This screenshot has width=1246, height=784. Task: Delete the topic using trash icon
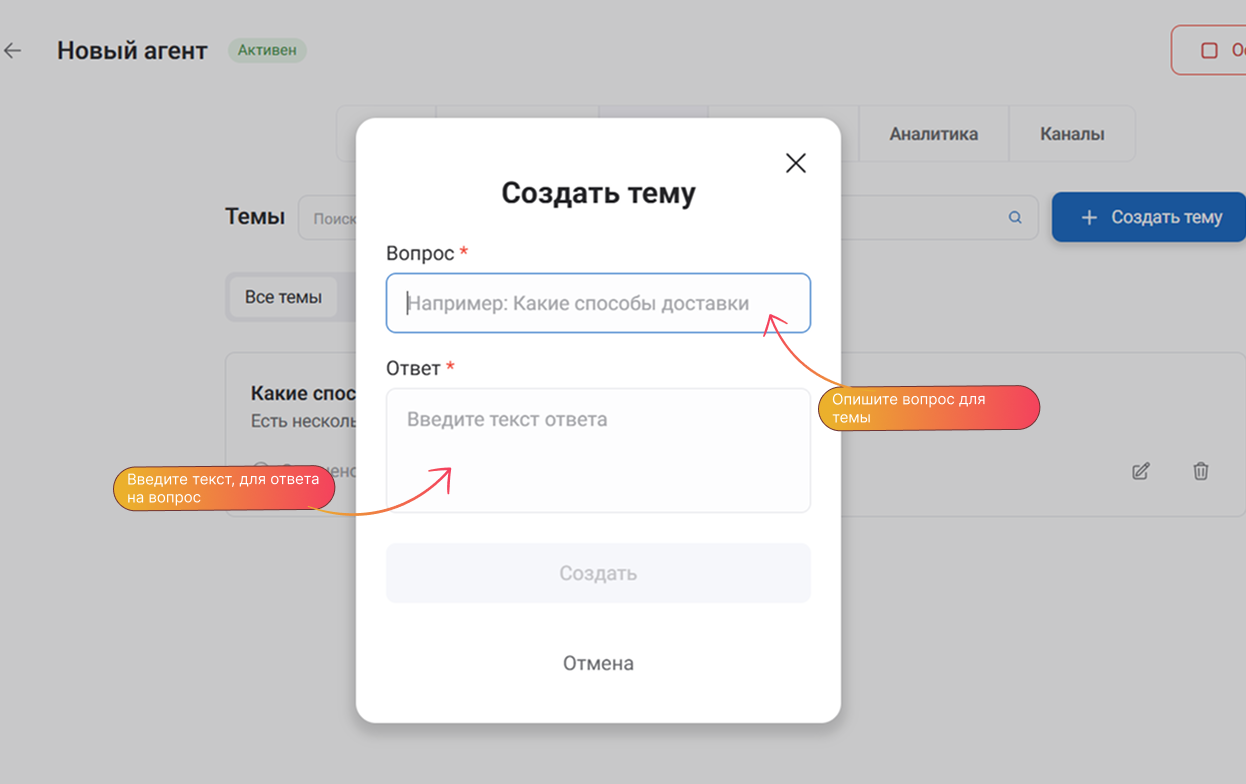[x=1201, y=471]
